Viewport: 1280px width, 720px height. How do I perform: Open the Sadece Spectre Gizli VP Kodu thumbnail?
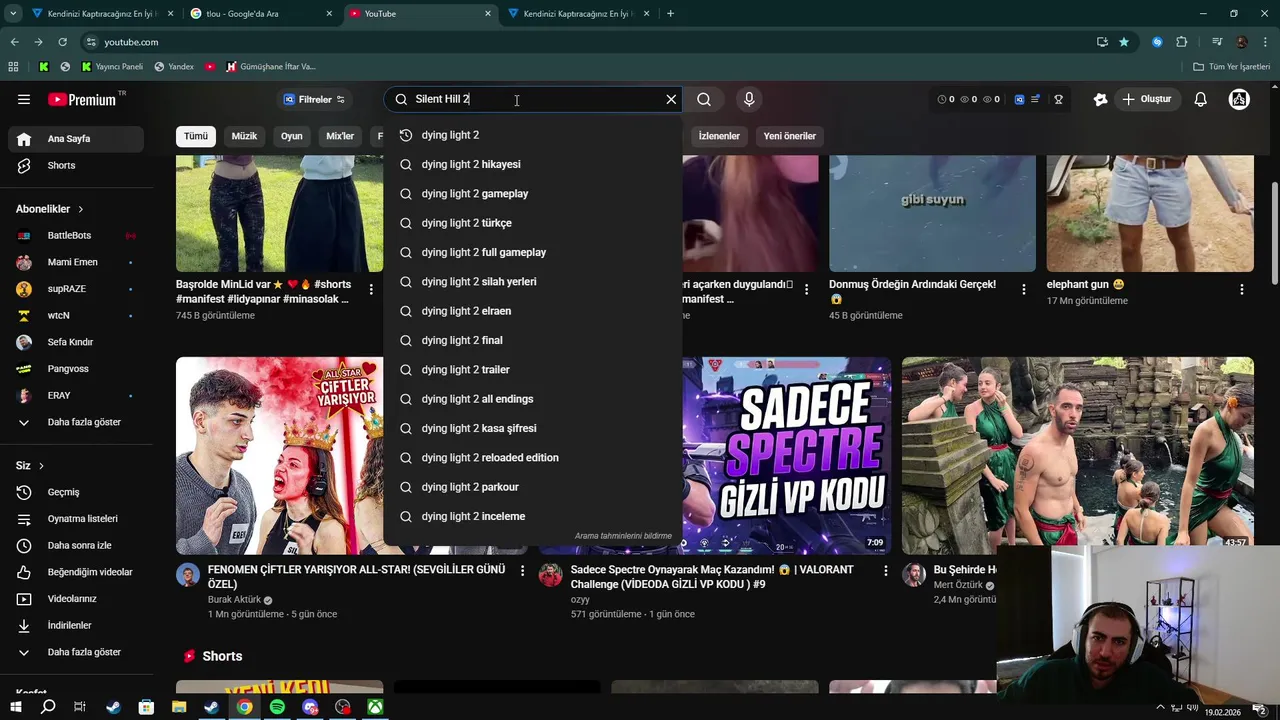[787, 455]
